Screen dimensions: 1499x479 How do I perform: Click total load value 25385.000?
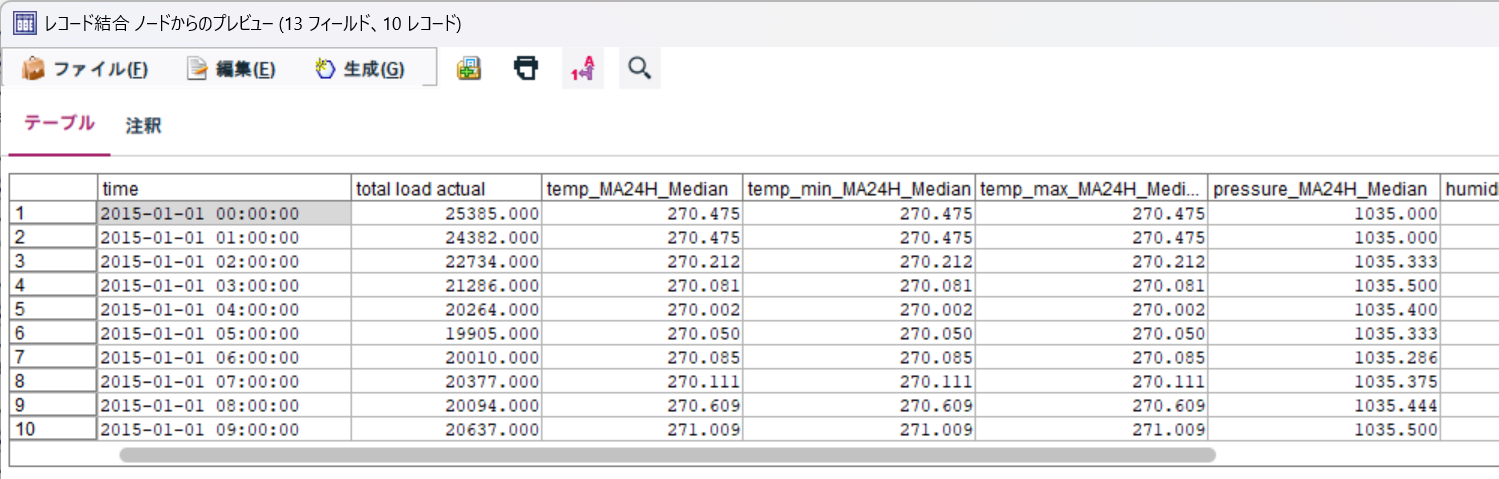point(447,213)
